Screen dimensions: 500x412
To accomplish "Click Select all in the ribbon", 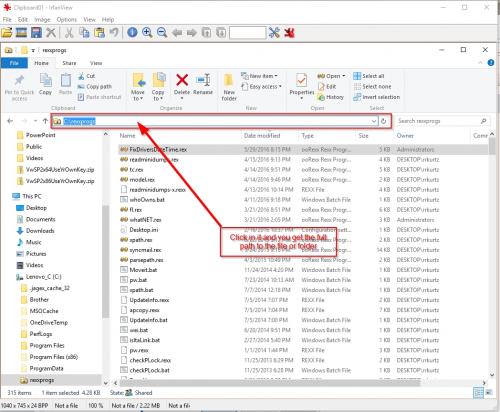I will (369, 76).
